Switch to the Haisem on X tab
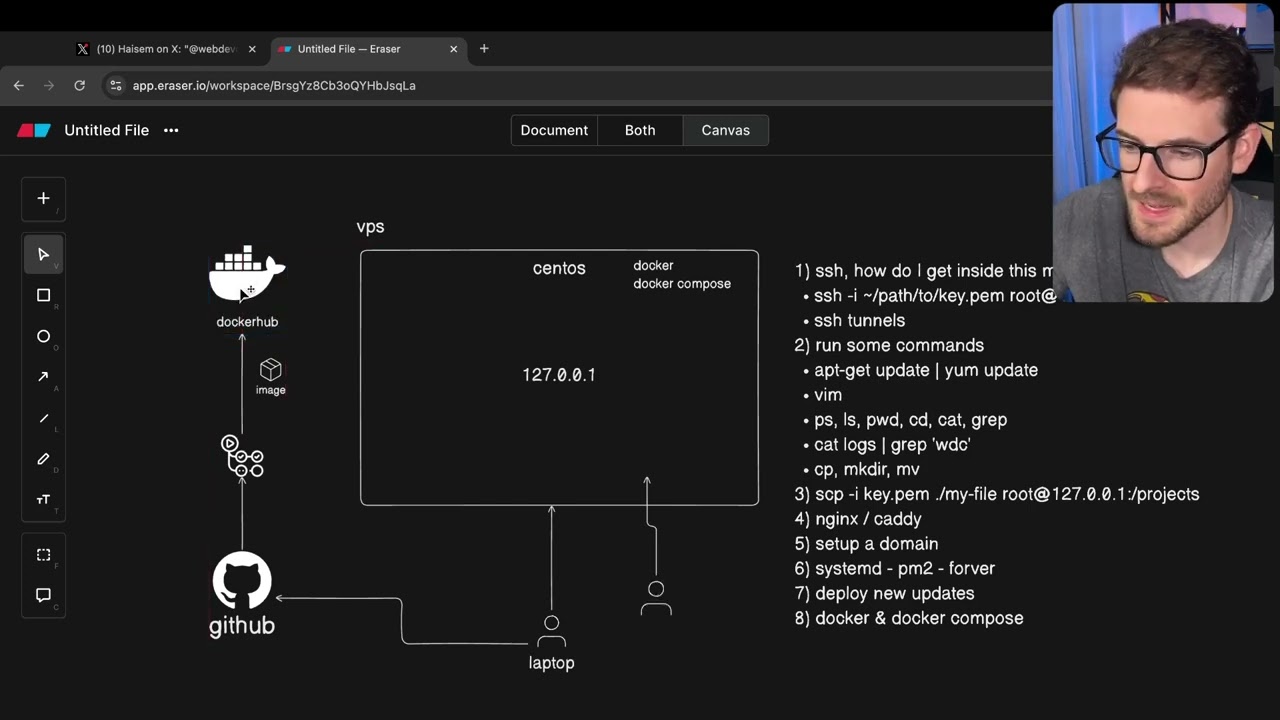The height and width of the screenshot is (720, 1280). tap(167, 49)
